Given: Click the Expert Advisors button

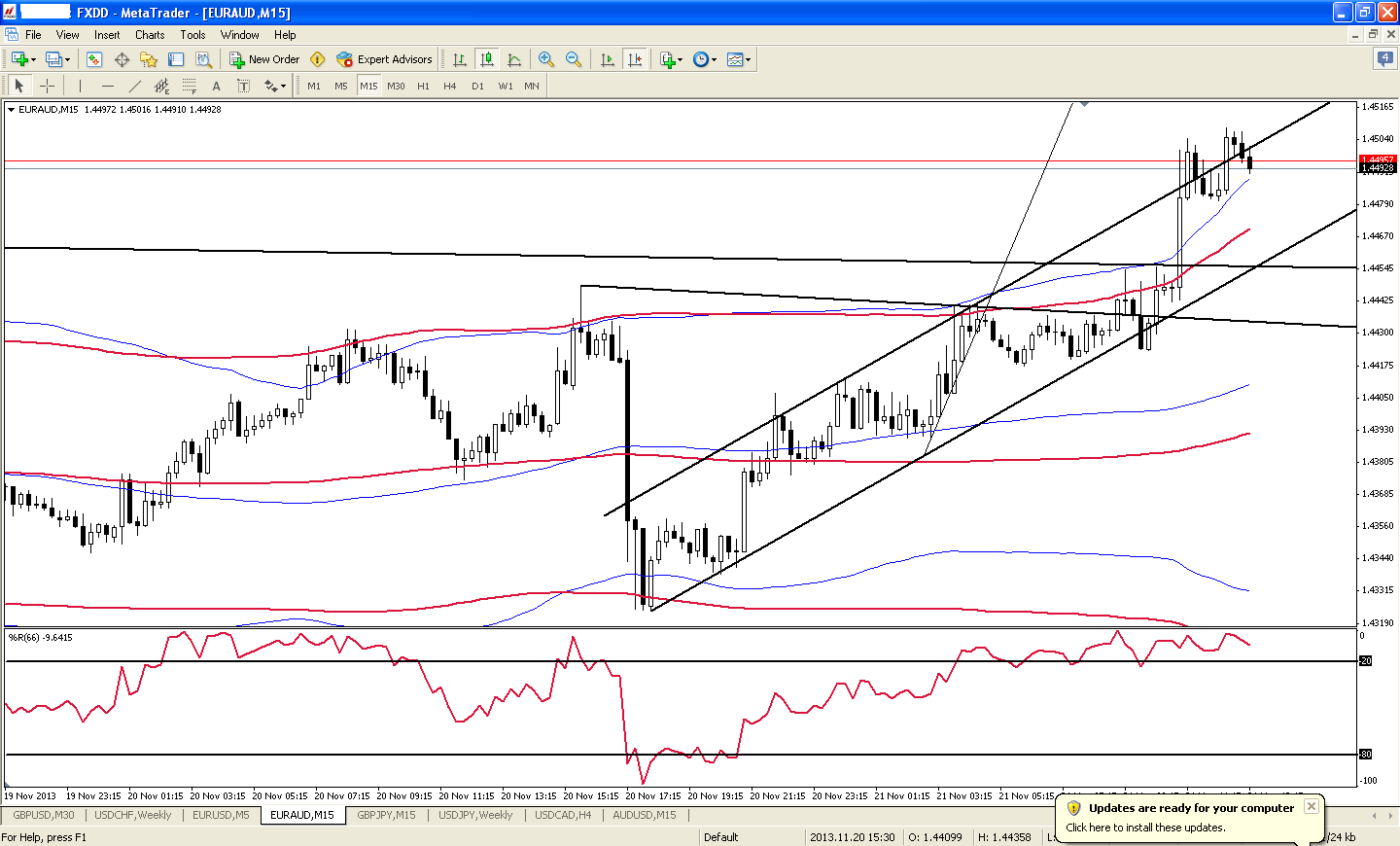Looking at the screenshot, I should click(x=384, y=59).
